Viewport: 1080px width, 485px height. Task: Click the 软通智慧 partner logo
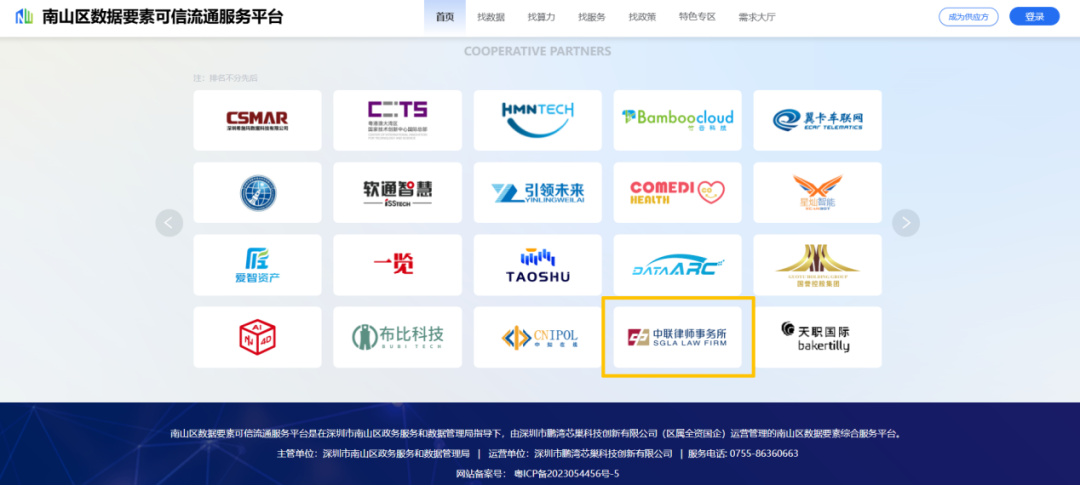[x=397, y=192]
